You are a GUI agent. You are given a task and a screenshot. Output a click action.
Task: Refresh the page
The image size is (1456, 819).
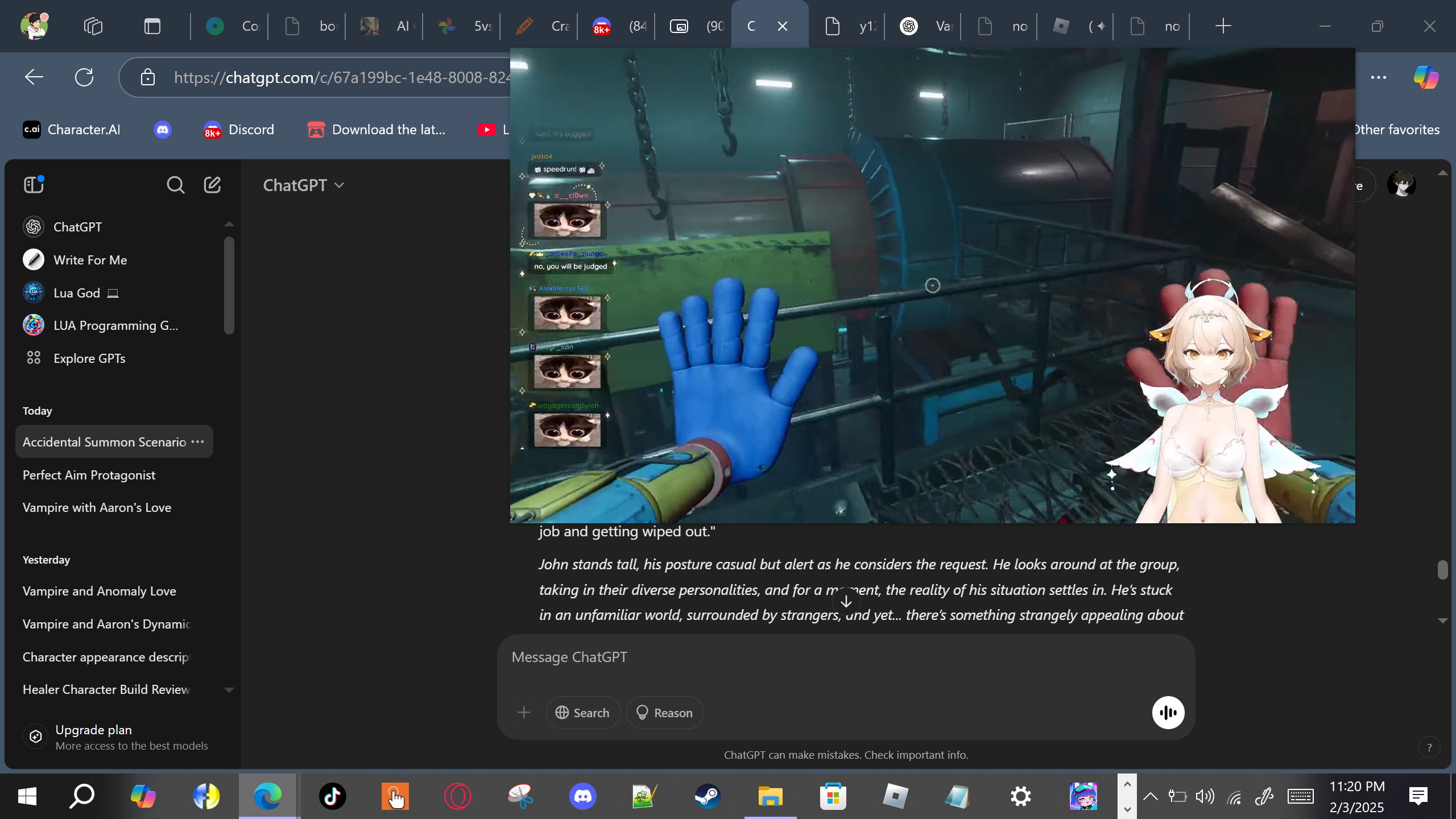point(84,77)
